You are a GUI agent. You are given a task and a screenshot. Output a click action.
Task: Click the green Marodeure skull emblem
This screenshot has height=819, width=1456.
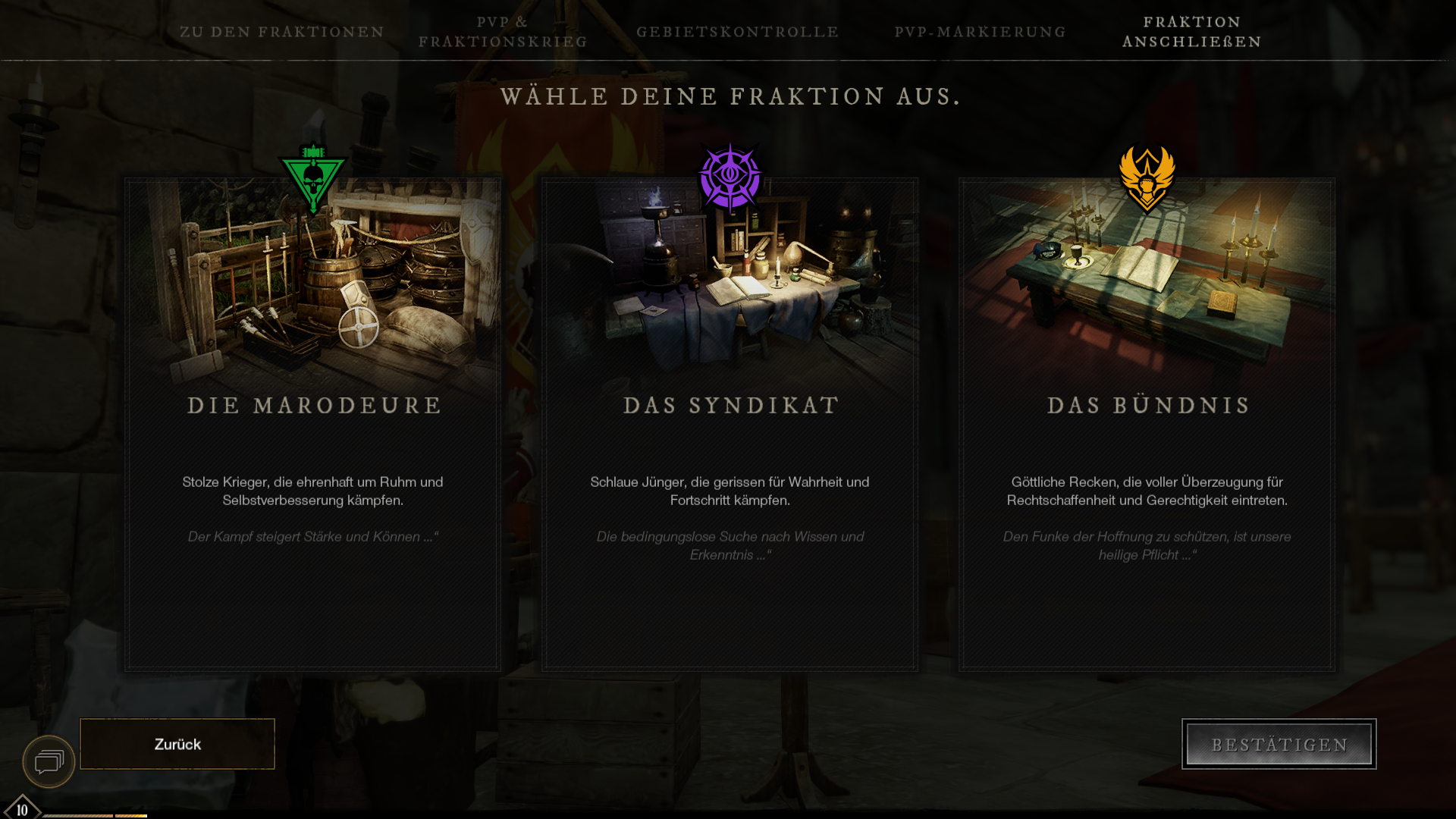click(313, 179)
